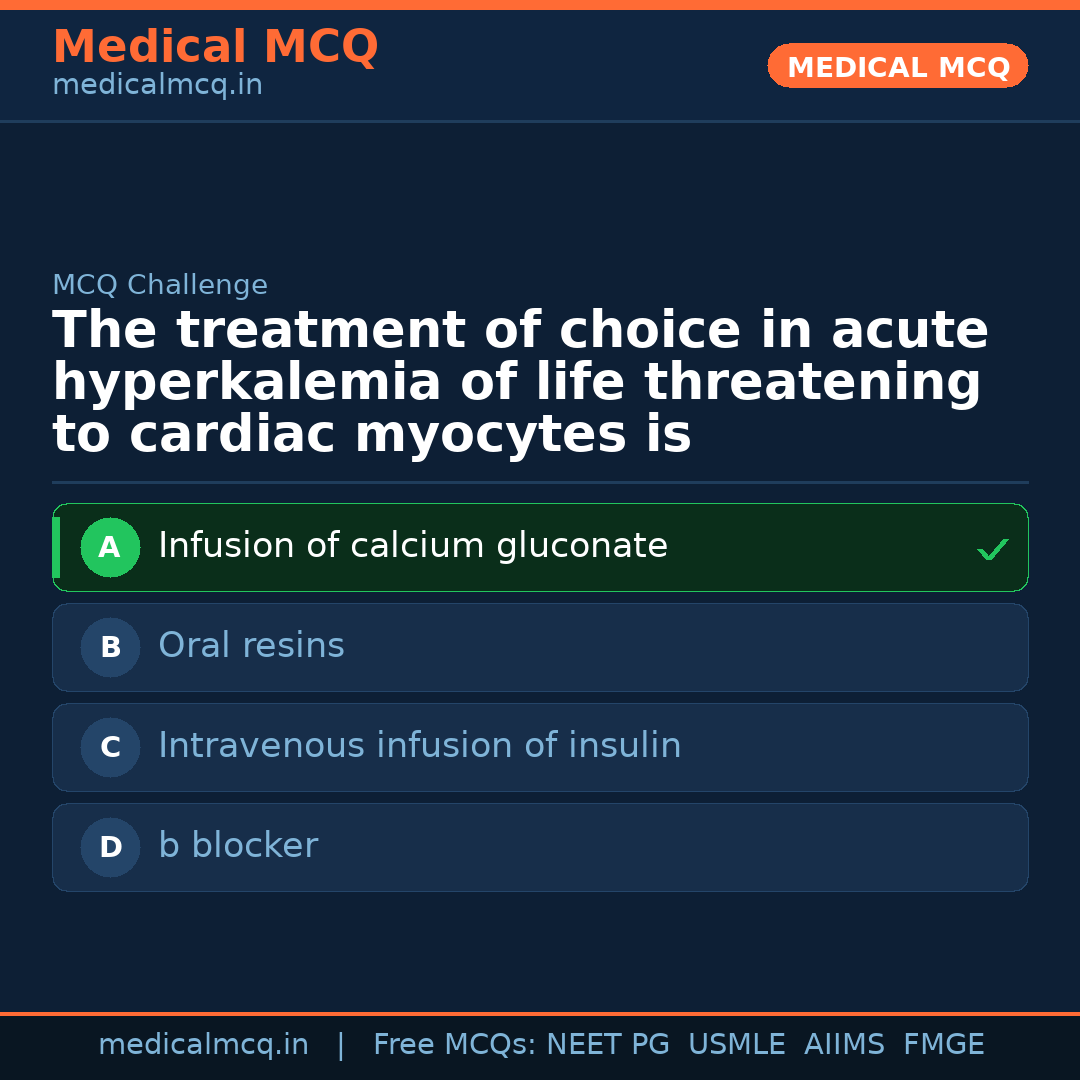
Task: Click the D letter circle icon
Action: click(110, 847)
